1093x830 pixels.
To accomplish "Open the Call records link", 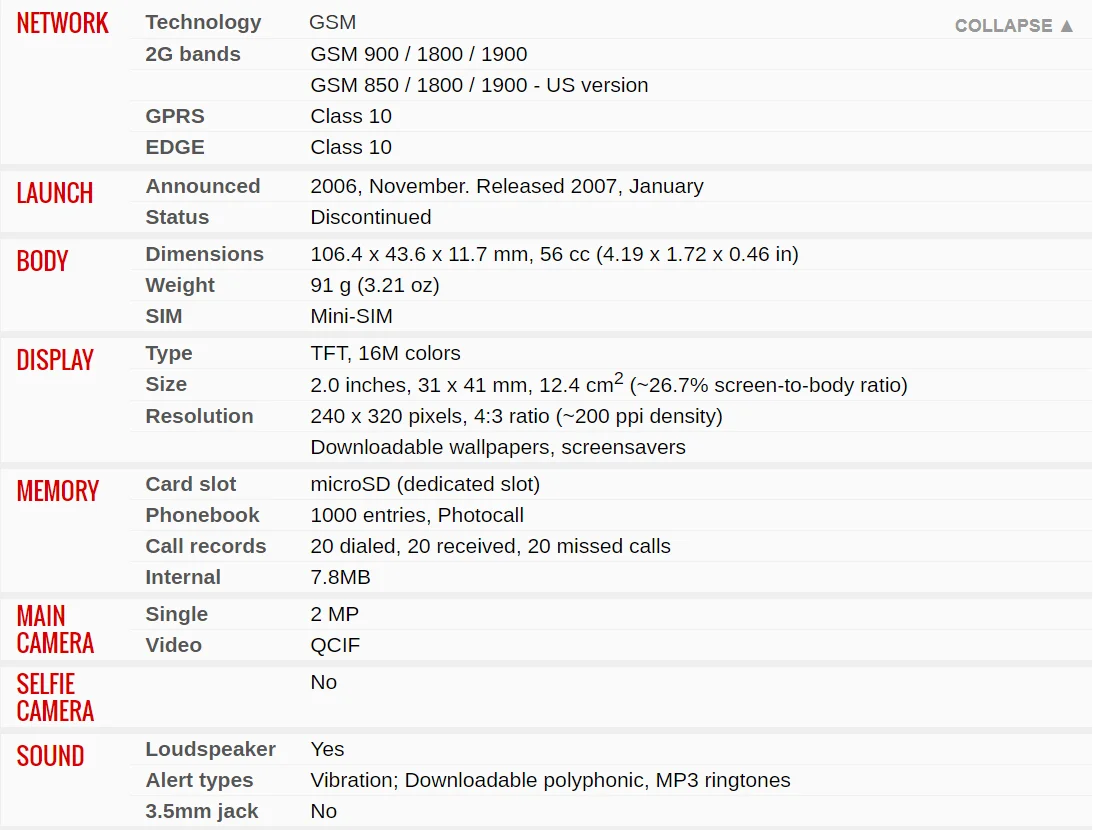I will (206, 546).
